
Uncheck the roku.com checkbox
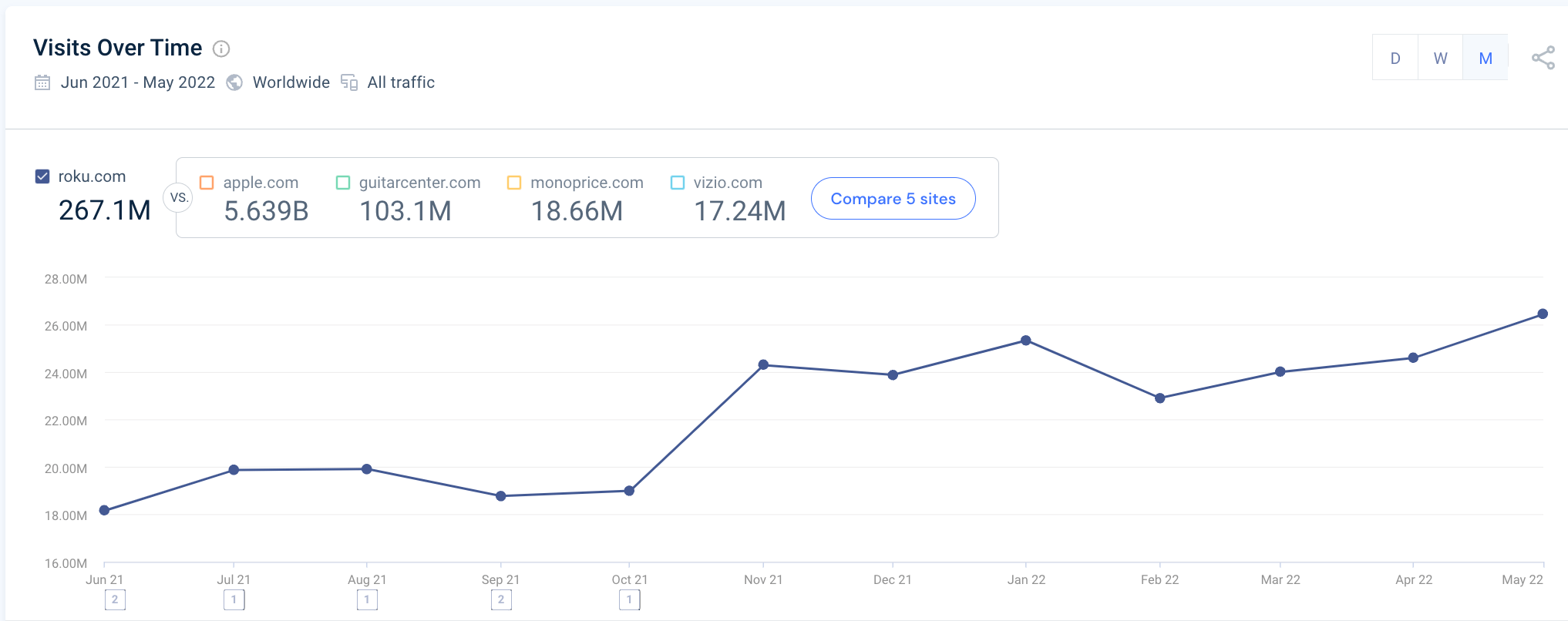click(42, 176)
